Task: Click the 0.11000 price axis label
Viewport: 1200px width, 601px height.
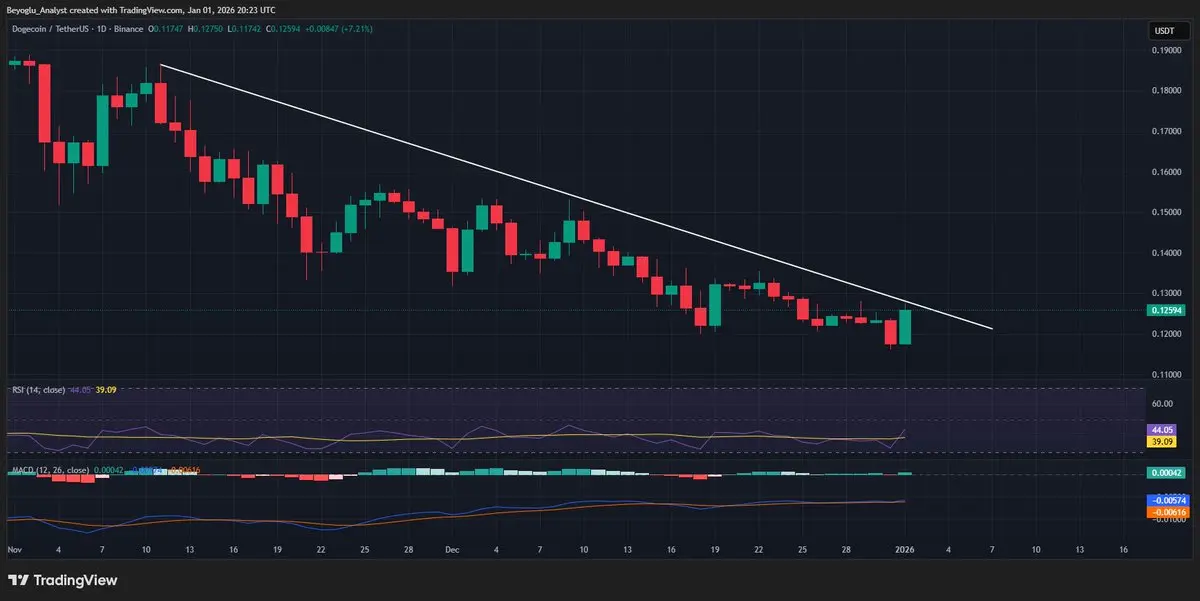Action: tap(1168, 374)
